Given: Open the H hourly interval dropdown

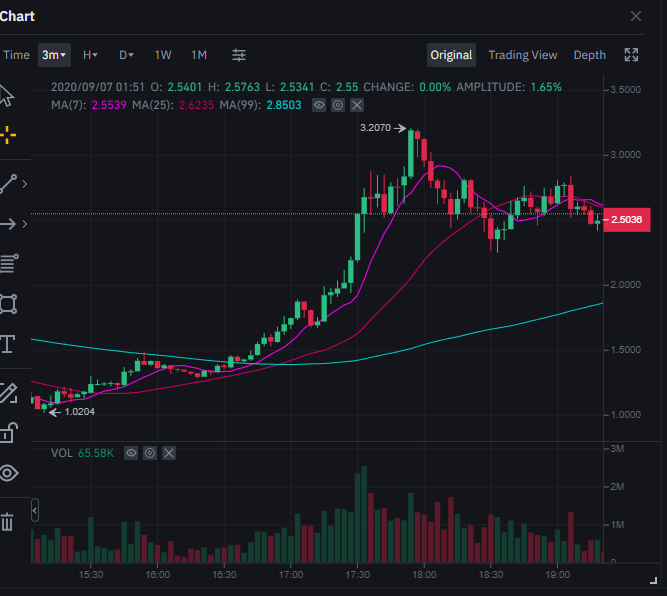Looking at the screenshot, I should click(90, 55).
